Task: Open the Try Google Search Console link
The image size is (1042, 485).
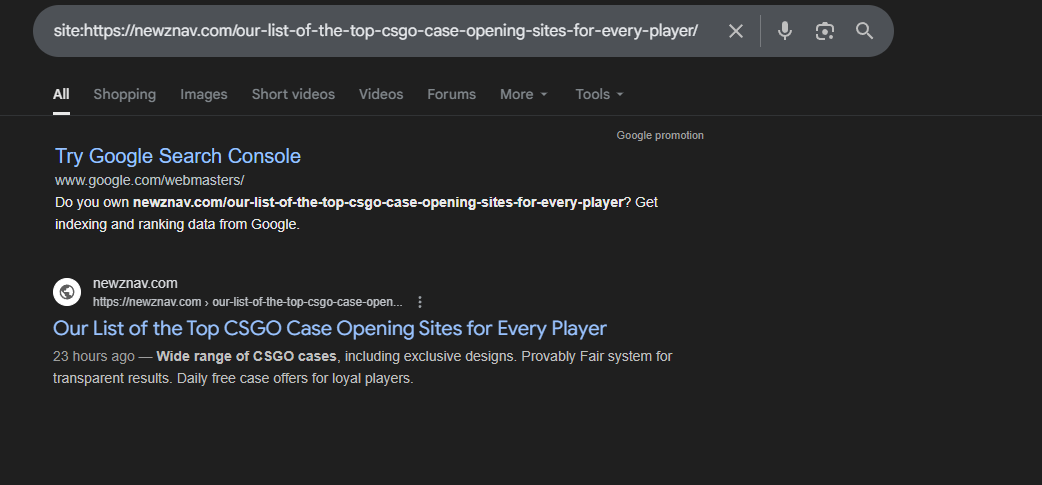Action: [x=177, y=156]
